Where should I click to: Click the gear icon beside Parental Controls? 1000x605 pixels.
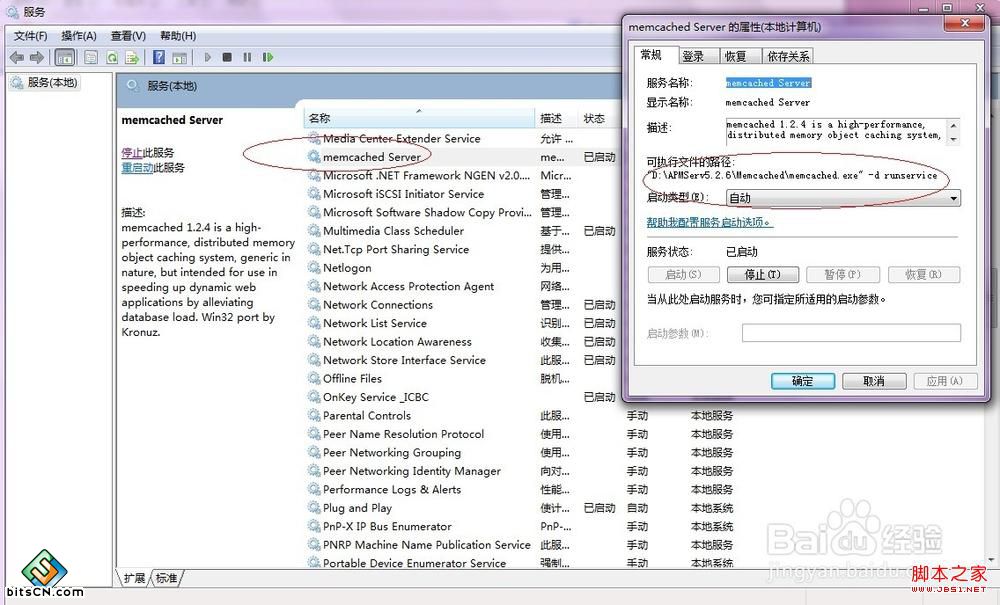click(314, 416)
